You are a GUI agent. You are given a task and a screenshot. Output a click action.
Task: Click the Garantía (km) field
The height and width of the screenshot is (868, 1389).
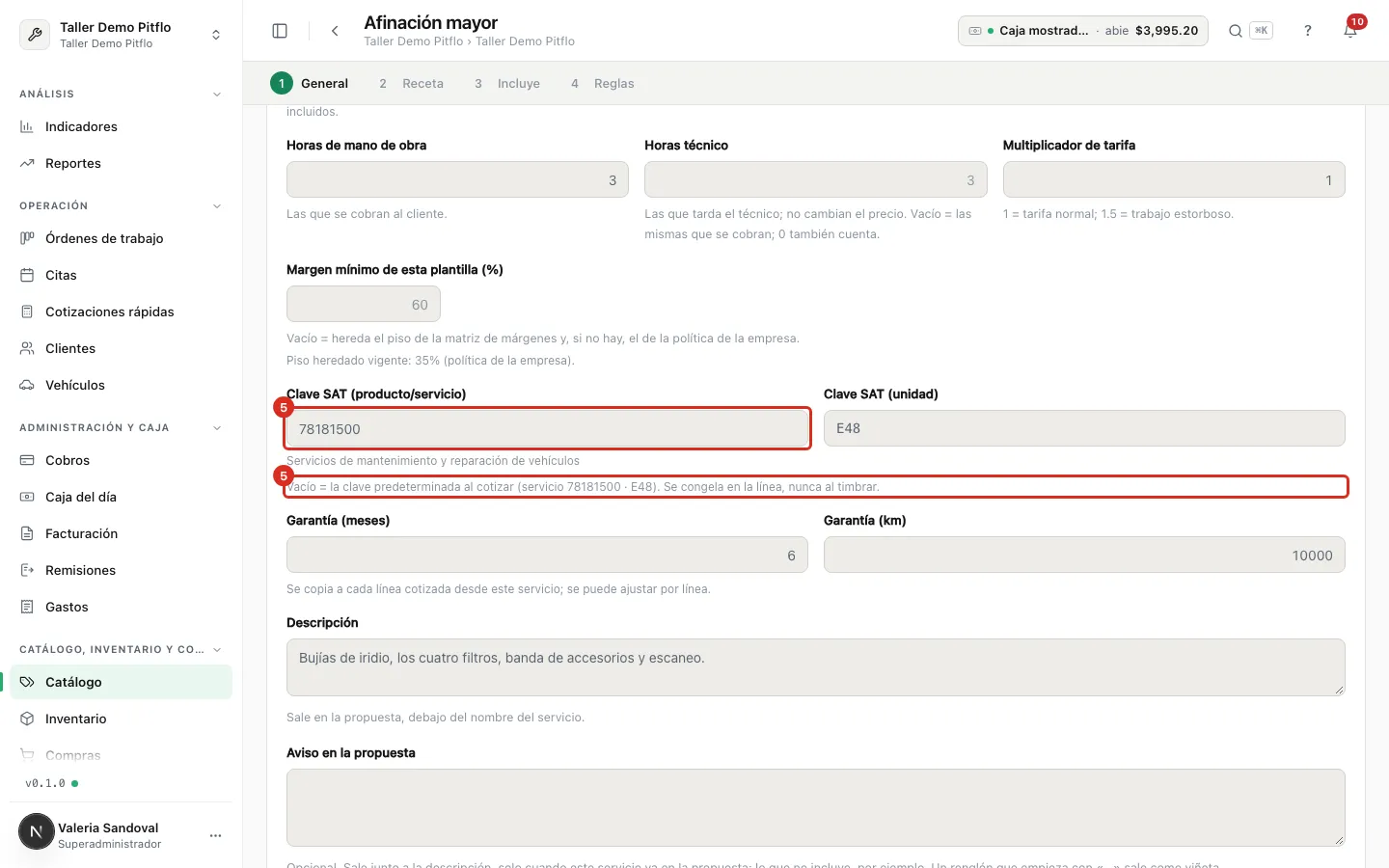[x=1084, y=556]
